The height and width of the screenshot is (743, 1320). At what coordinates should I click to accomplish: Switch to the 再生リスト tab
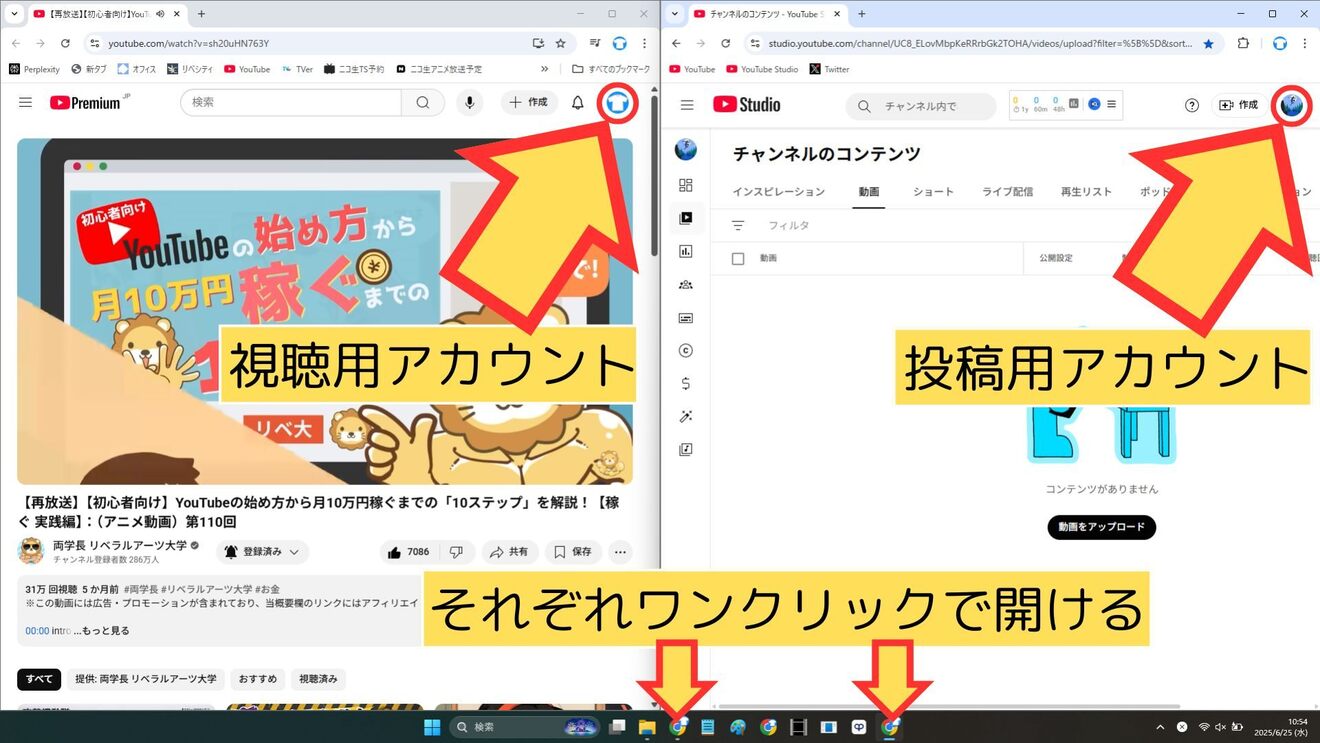[x=1086, y=192]
